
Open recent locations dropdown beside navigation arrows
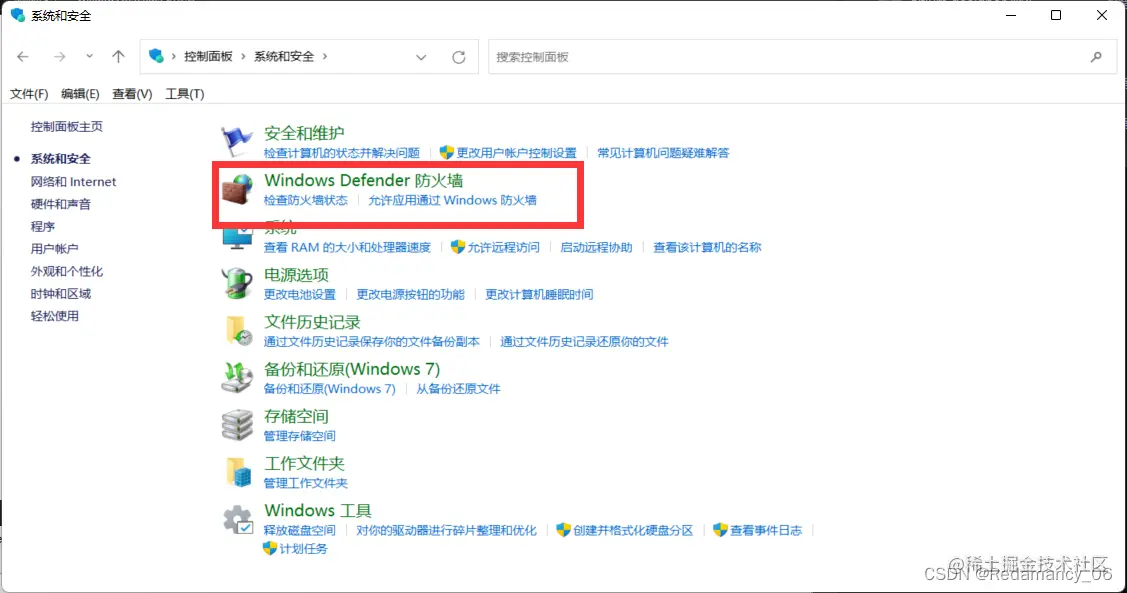tap(89, 56)
